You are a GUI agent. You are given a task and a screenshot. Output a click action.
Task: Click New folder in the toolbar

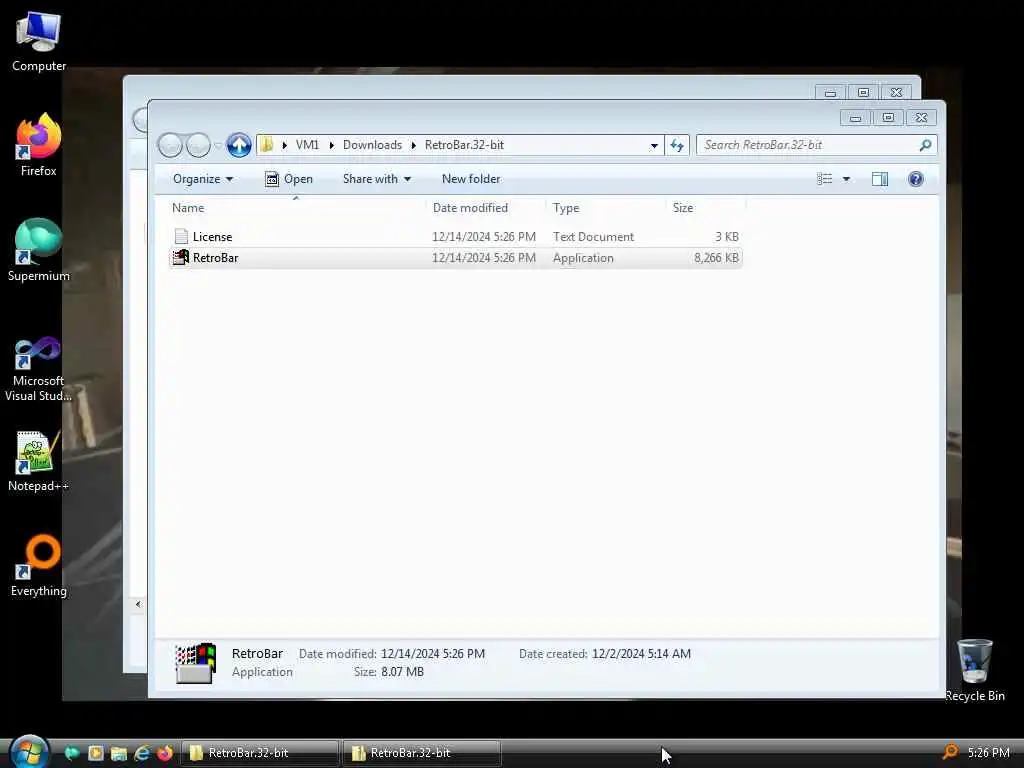471,179
